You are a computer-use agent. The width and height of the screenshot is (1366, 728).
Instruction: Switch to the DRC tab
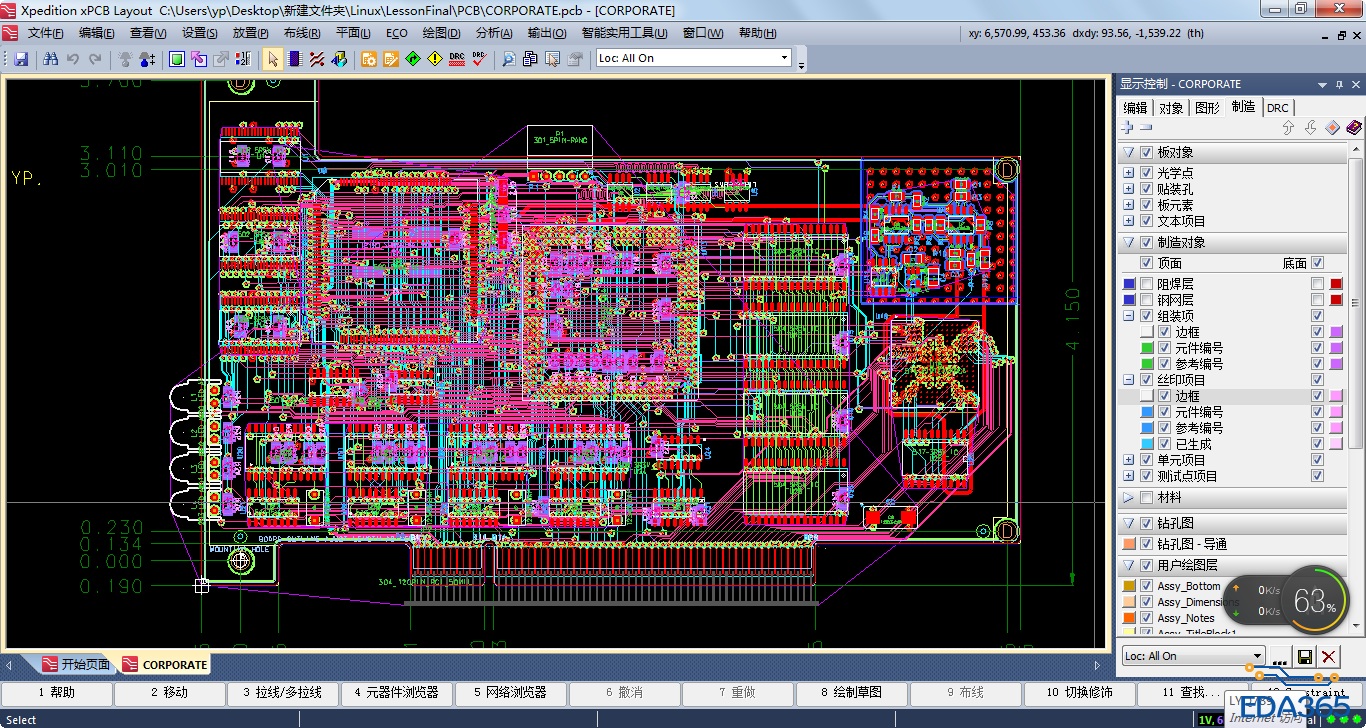pyautogui.click(x=1277, y=108)
